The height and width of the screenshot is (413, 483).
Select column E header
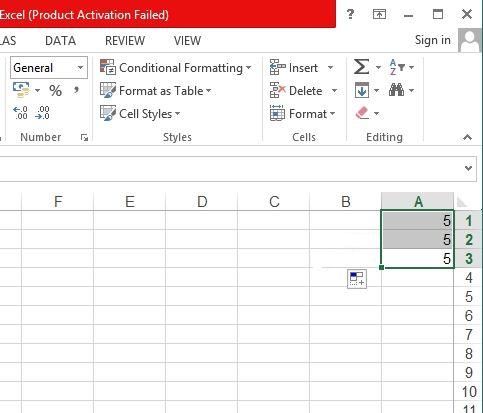pyautogui.click(x=130, y=202)
